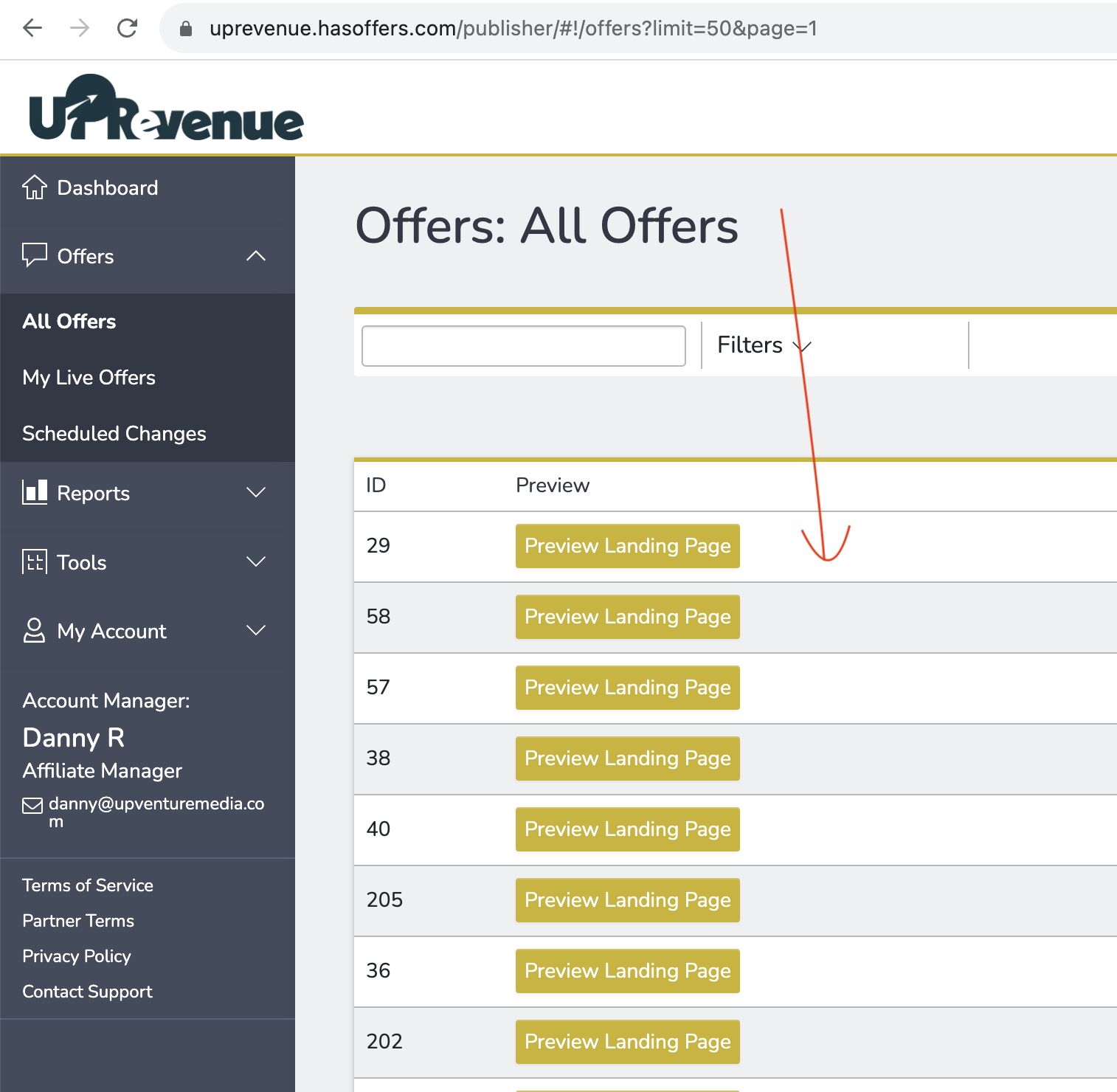
Task: Click the browser address bar URL
Action: [513, 28]
